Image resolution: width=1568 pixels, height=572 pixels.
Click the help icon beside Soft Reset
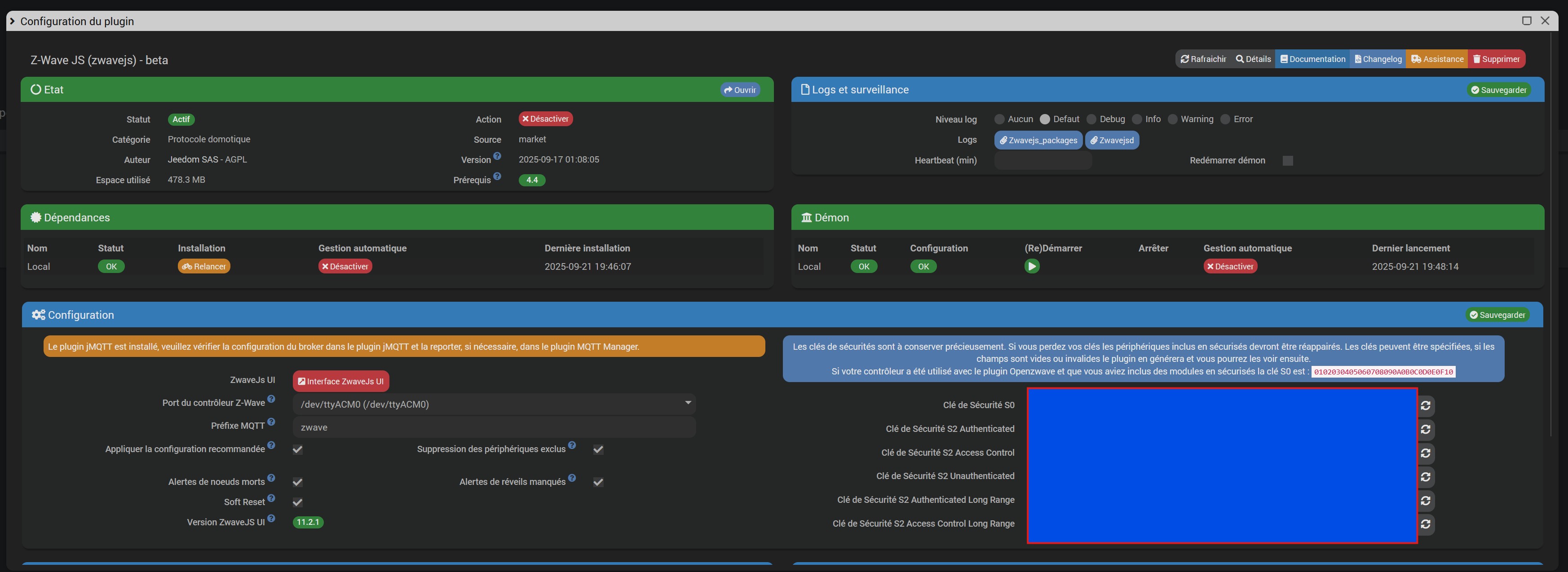271,498
